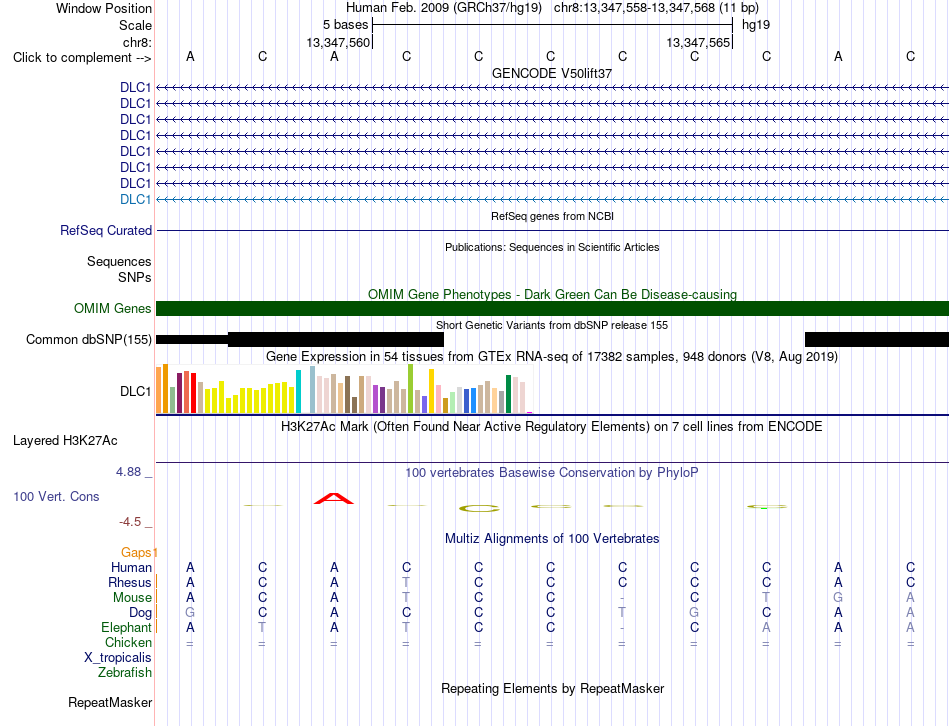The width and height of the screenshot is (950, 726).
Task: Click the 13,347,560 position marker
Action: [x=338, y=42]
